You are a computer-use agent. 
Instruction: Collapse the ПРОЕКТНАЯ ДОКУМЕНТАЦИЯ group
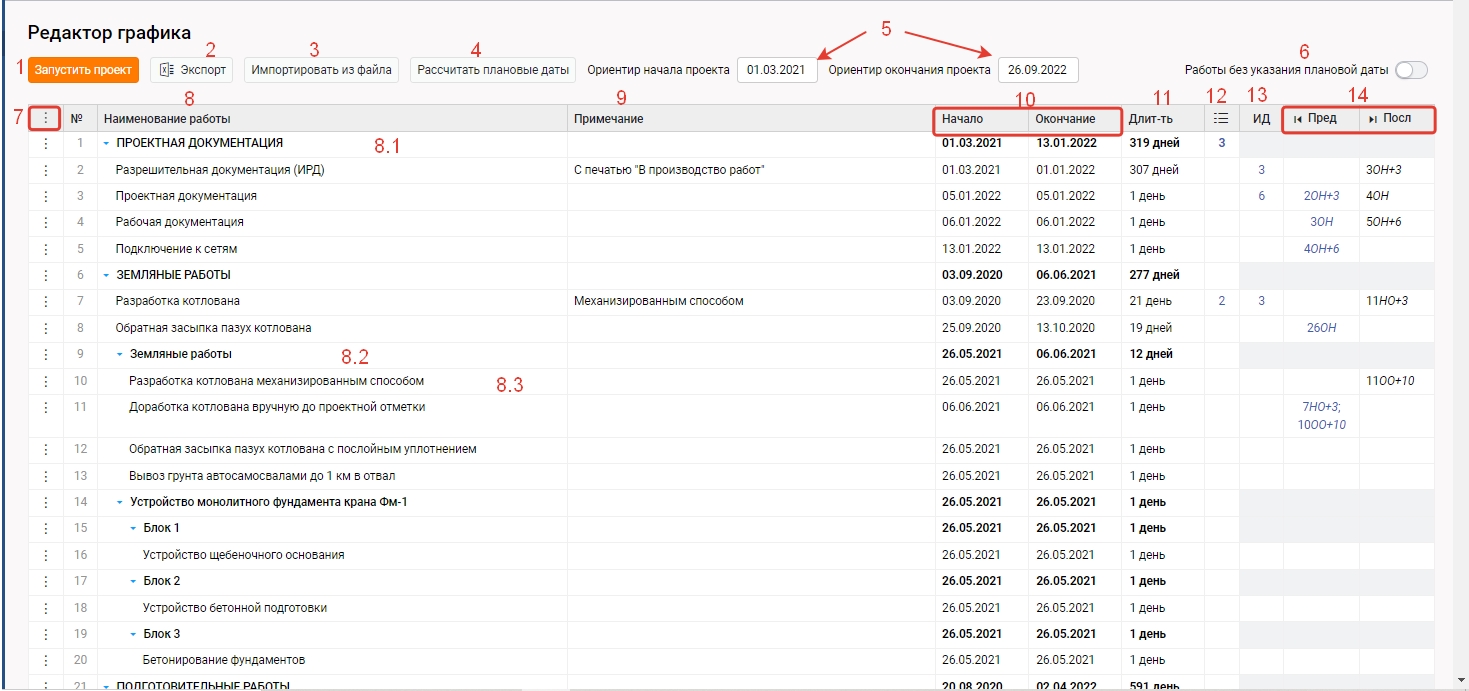(x=106, y=144)
